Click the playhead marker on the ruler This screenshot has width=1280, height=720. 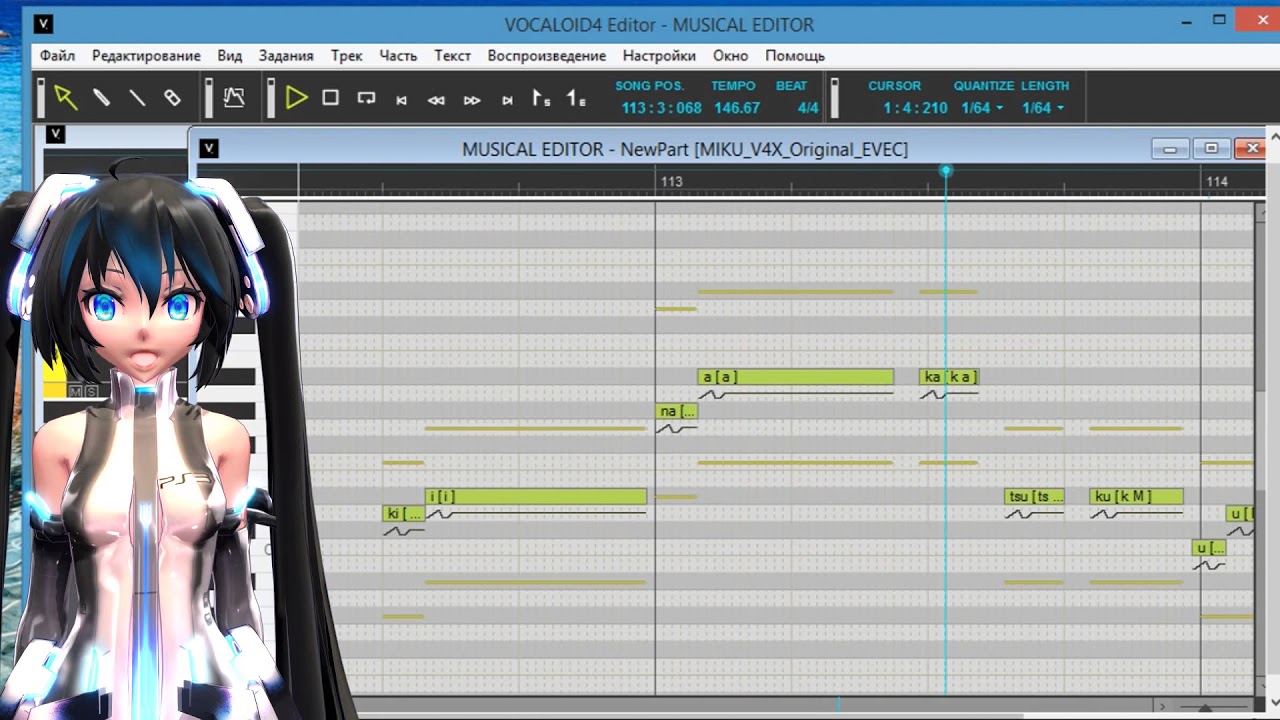[945, 172]
